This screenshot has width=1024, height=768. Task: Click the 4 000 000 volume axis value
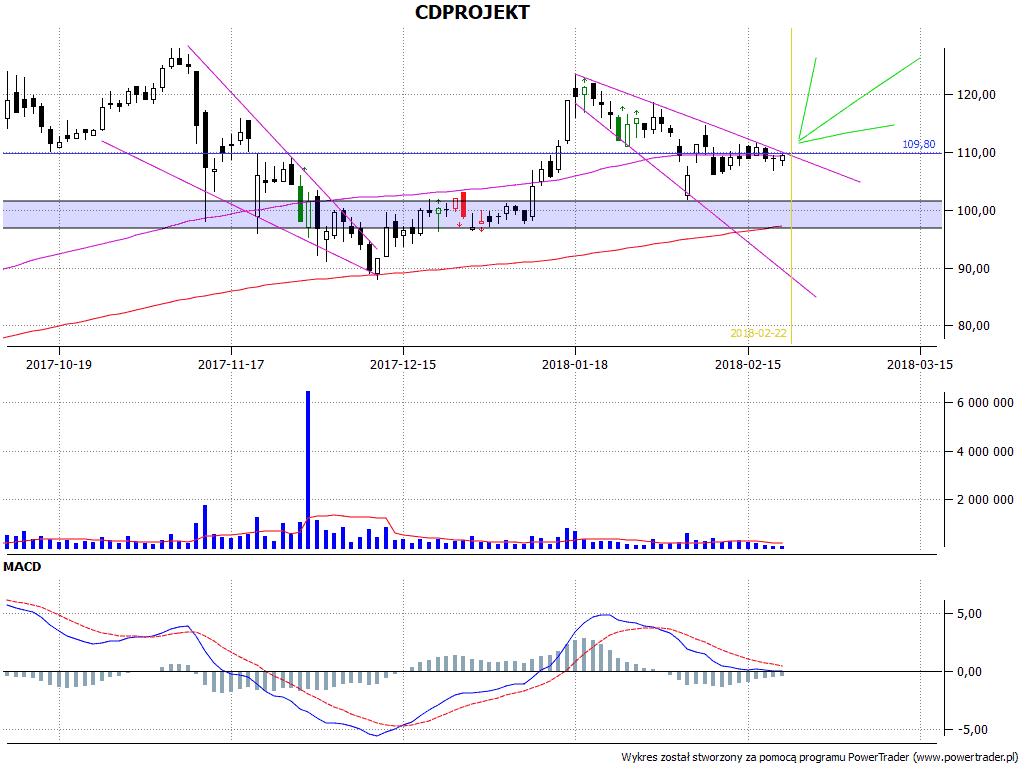pyautogui.click(x=985, y=451)
